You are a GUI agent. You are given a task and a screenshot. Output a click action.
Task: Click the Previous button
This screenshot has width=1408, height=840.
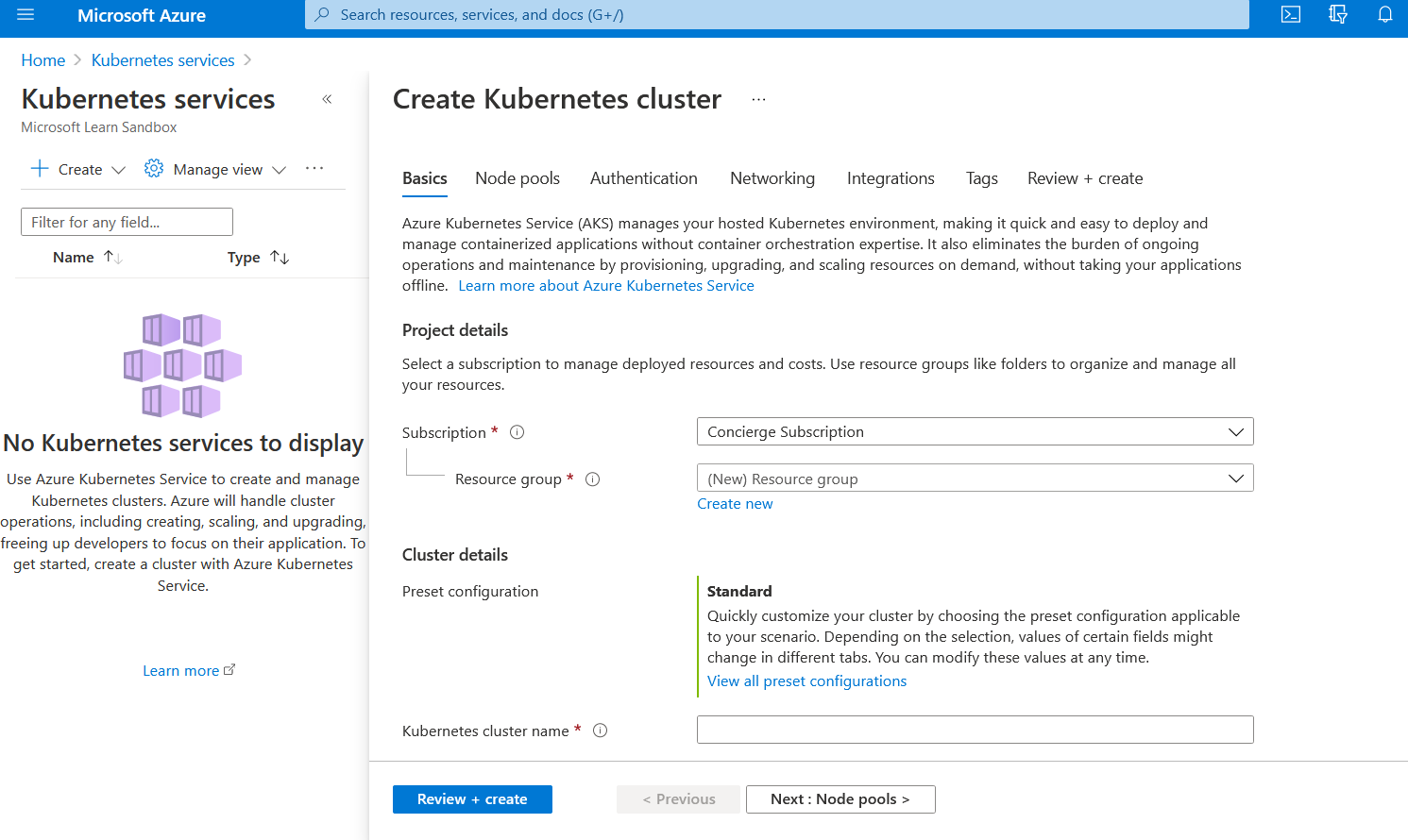coord(679,798)
